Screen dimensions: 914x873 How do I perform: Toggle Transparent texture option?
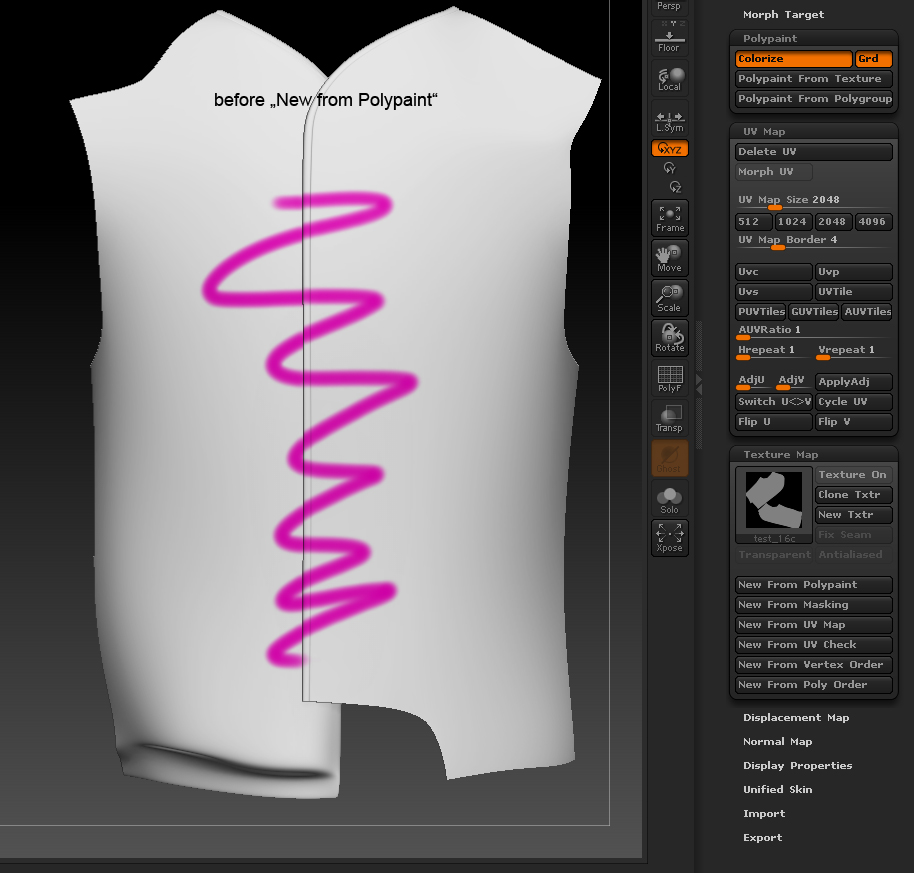[x=774, y=555]
